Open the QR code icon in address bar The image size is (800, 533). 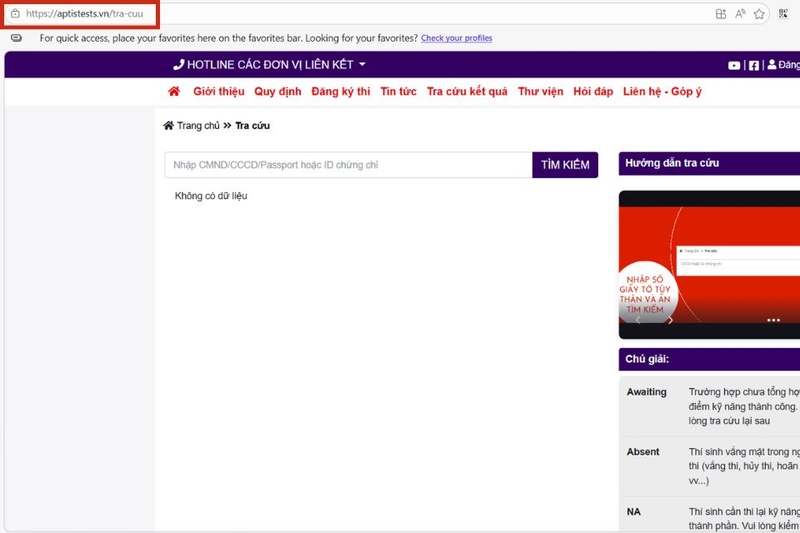783,14
